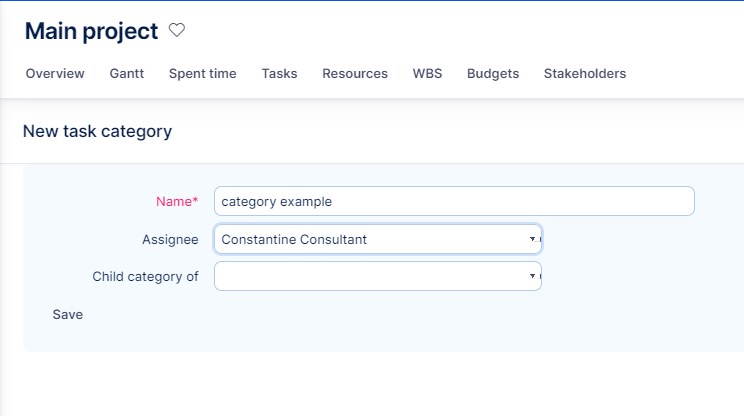Open the Assignee dropdown showing Constantine Consultant

tap(370, 239)
